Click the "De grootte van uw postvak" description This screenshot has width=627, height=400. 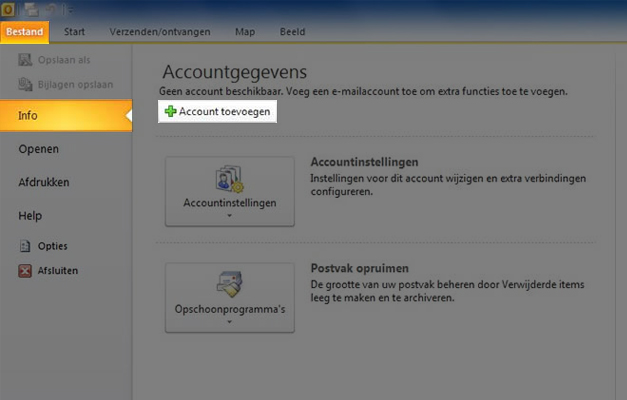tap(447, 291)
